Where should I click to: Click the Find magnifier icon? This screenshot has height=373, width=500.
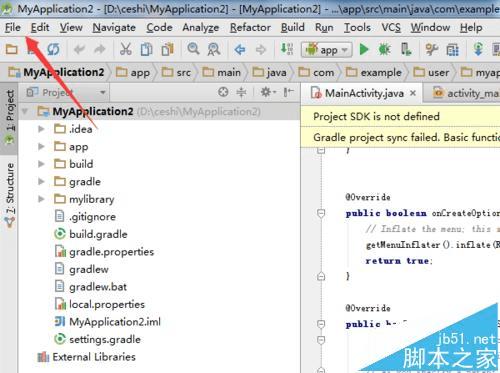tap(193, 49)
